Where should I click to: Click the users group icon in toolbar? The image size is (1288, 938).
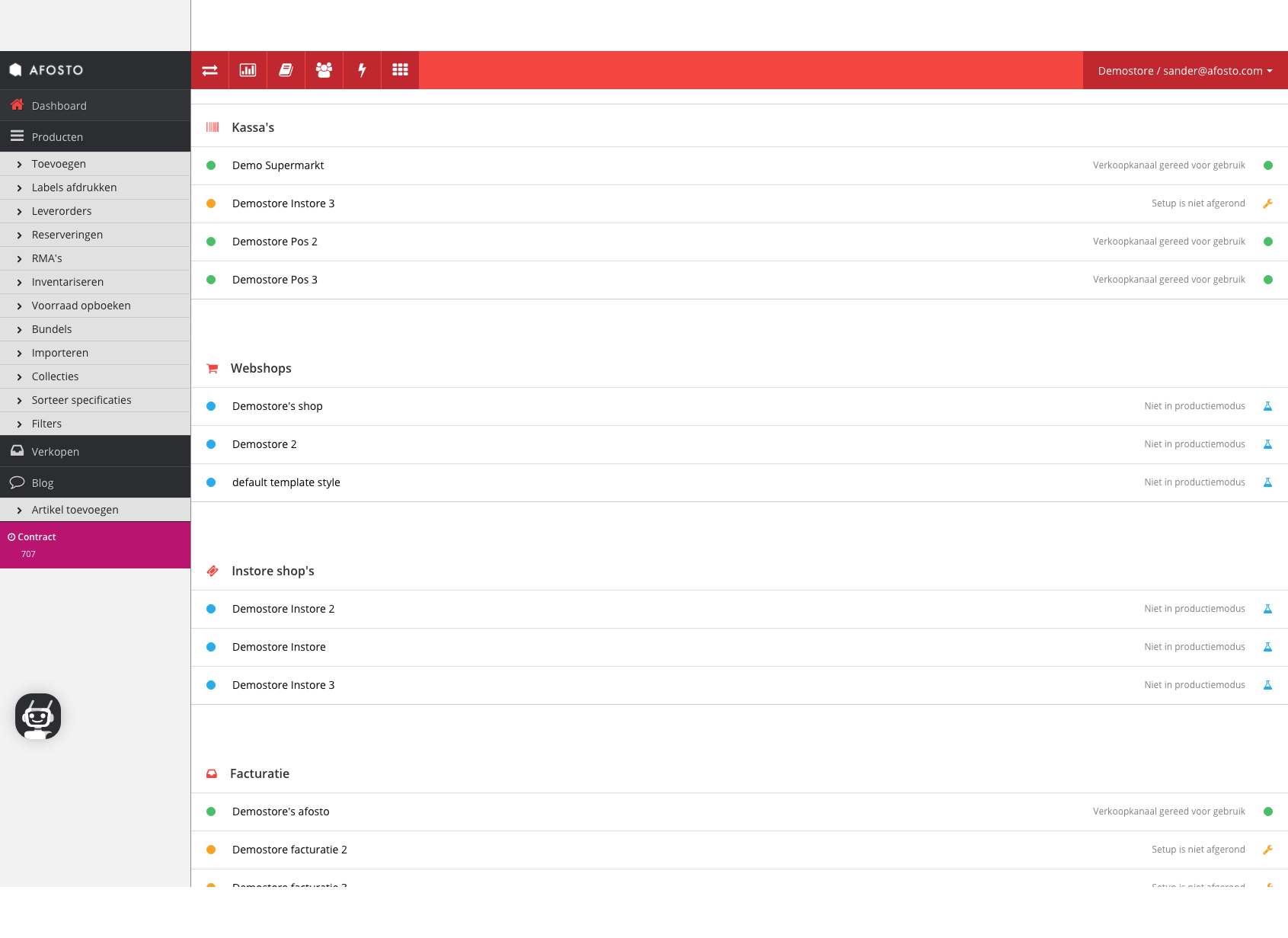[x=323, y=69]
